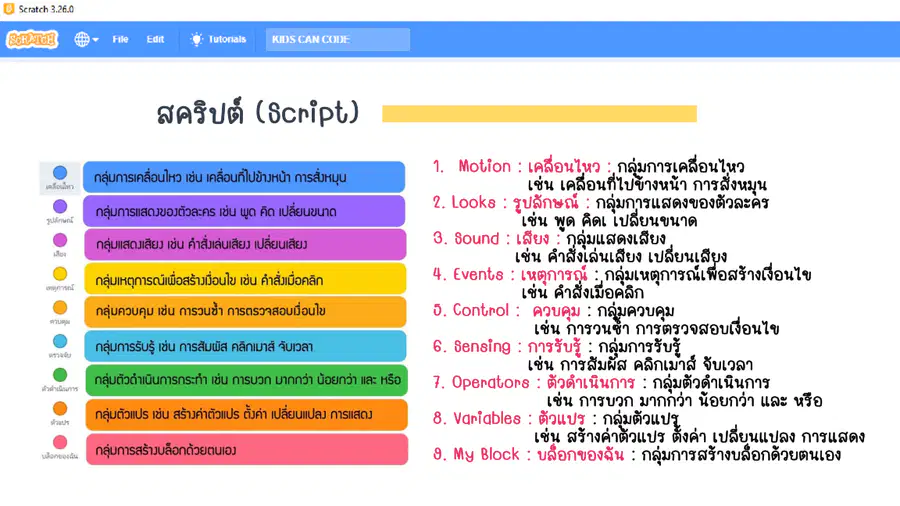
Task: Open the File menu
Action: click(121, 39)
